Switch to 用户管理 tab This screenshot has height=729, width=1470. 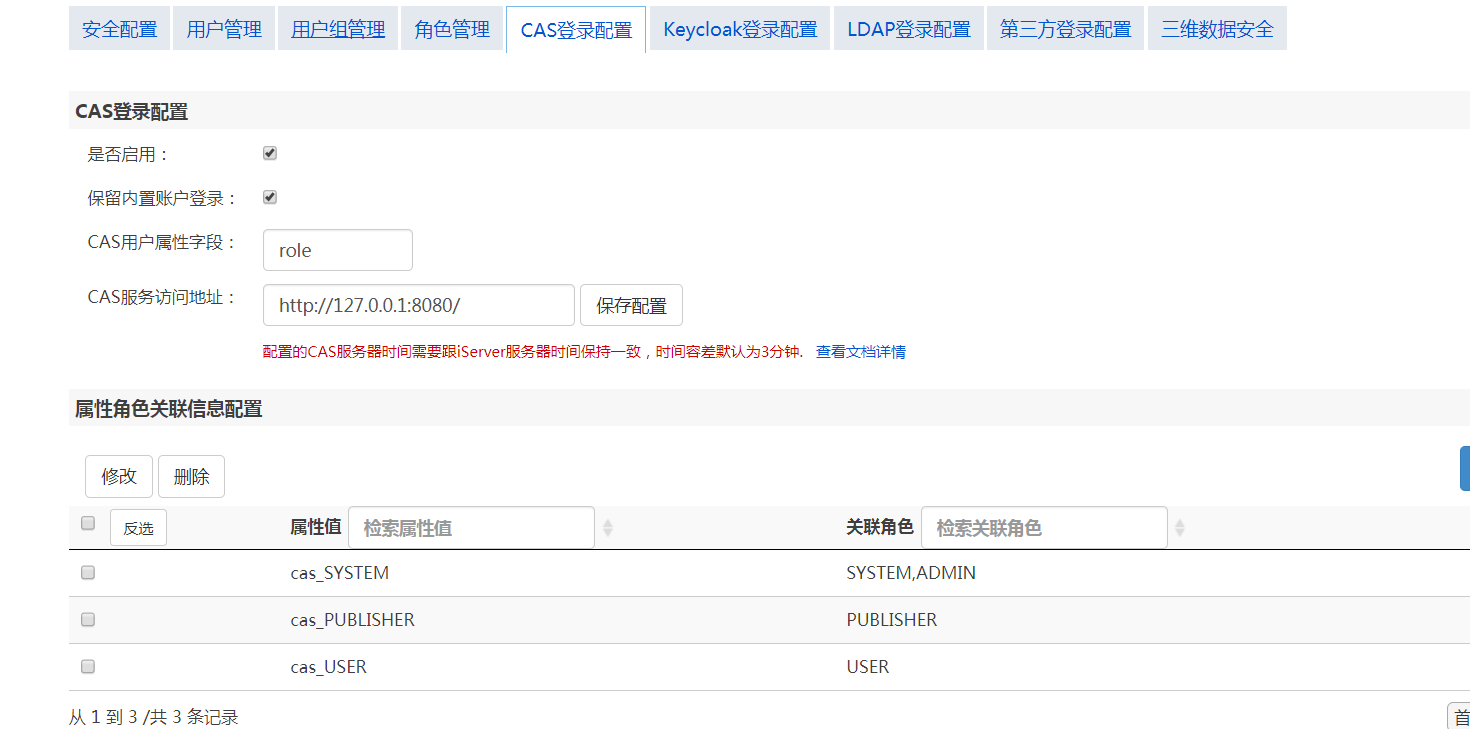224,29
